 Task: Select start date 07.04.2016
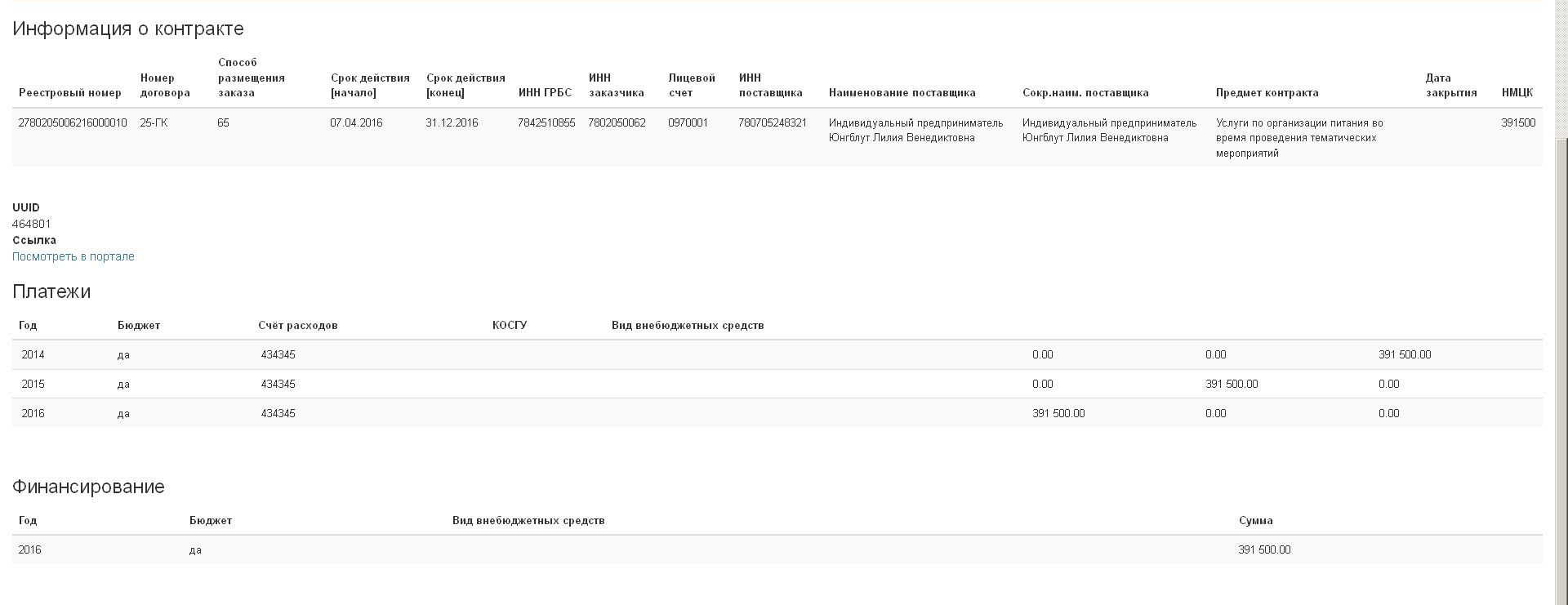point(356,122)
